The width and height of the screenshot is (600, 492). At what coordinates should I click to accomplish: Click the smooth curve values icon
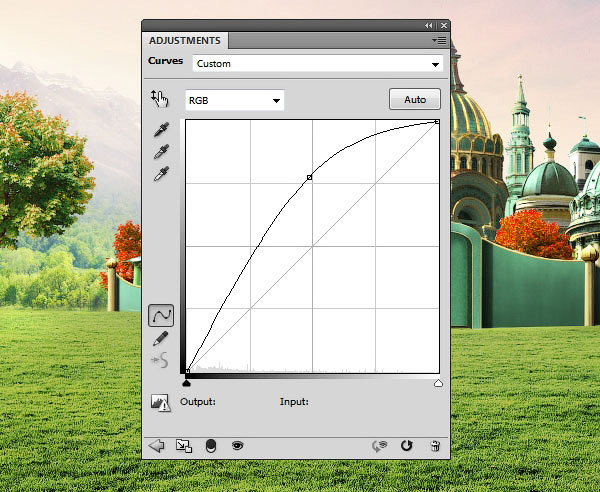[x=160, y=360]
